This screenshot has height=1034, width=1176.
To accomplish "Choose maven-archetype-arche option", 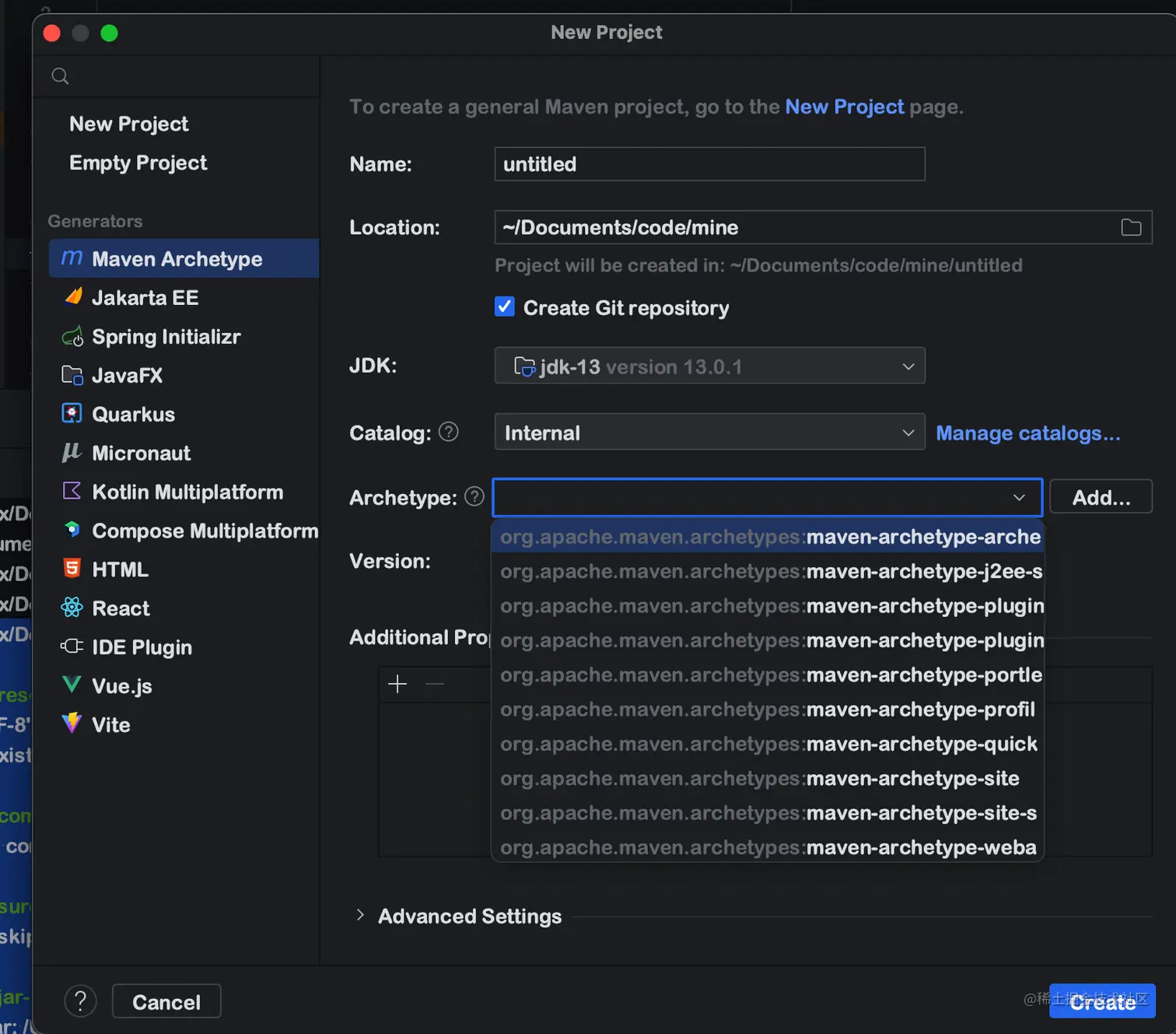I will pos(768,537).
